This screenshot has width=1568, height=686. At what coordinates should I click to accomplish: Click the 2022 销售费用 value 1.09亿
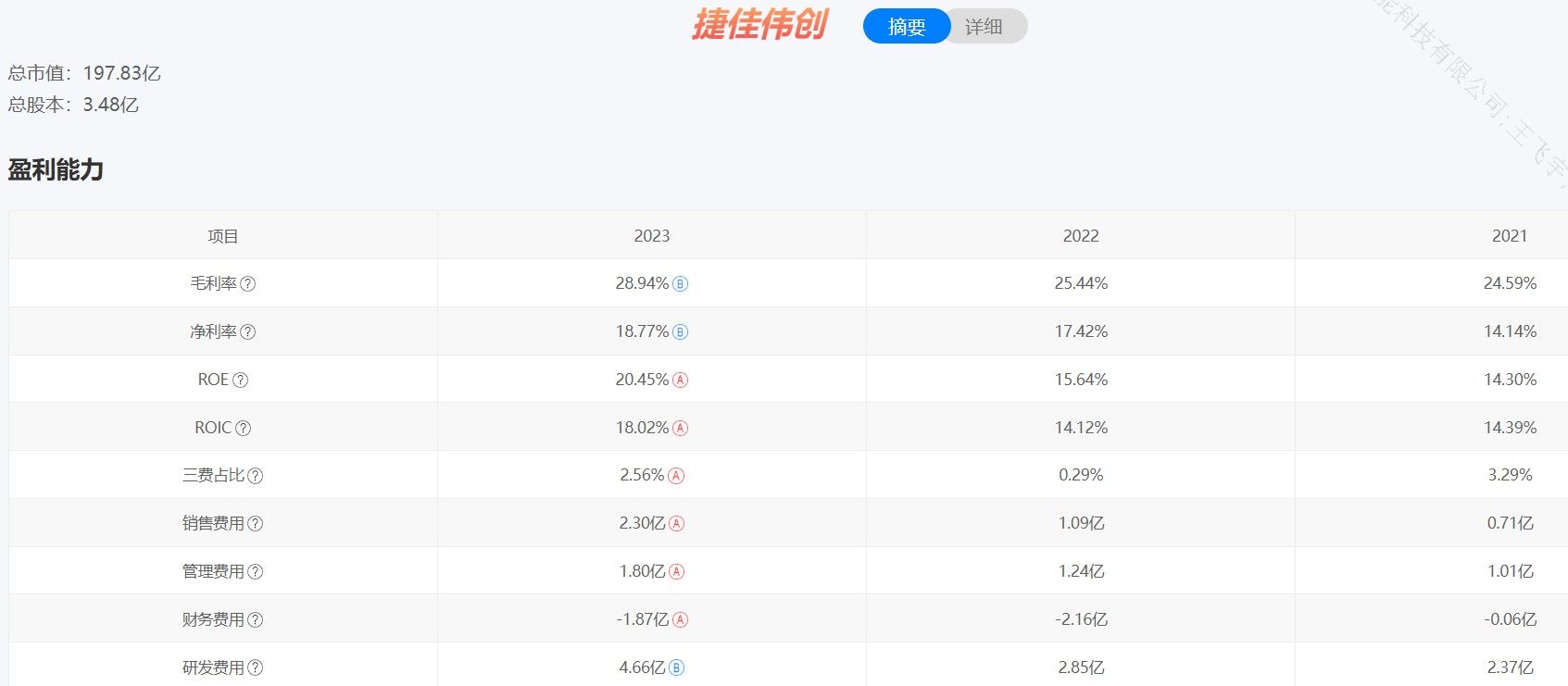[x=1081, y=523]
